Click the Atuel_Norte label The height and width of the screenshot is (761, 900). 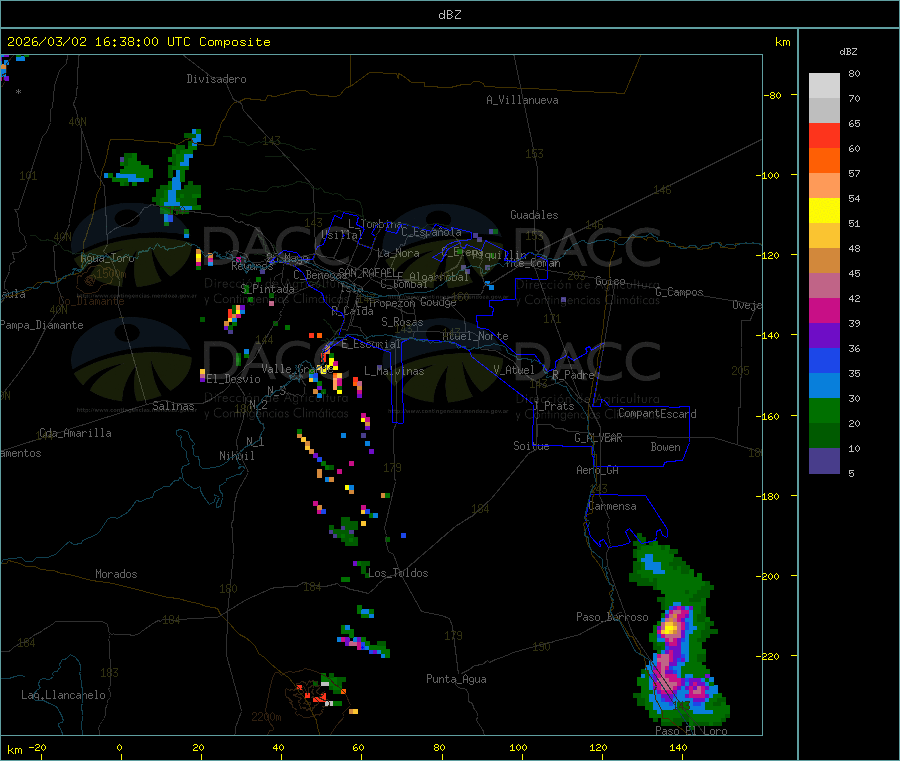pos(475,336)
